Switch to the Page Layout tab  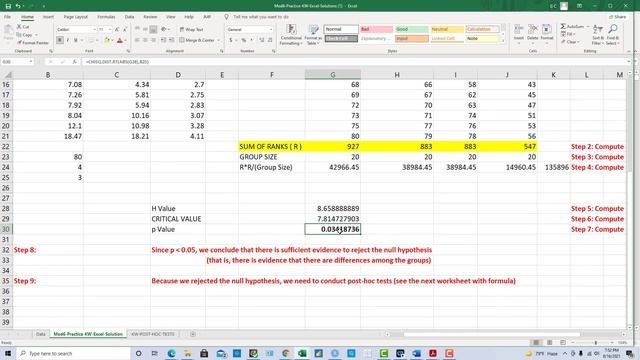coord(76,17)
